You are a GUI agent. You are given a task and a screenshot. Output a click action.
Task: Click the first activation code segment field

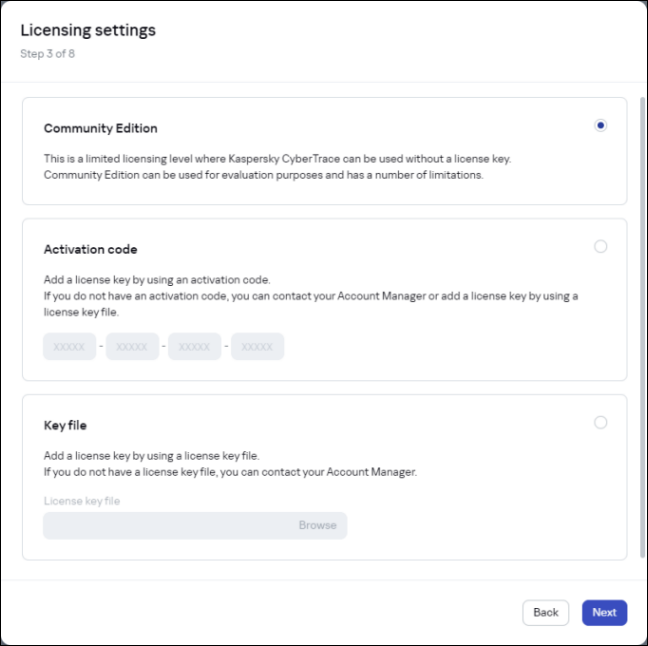pos(69,347)
